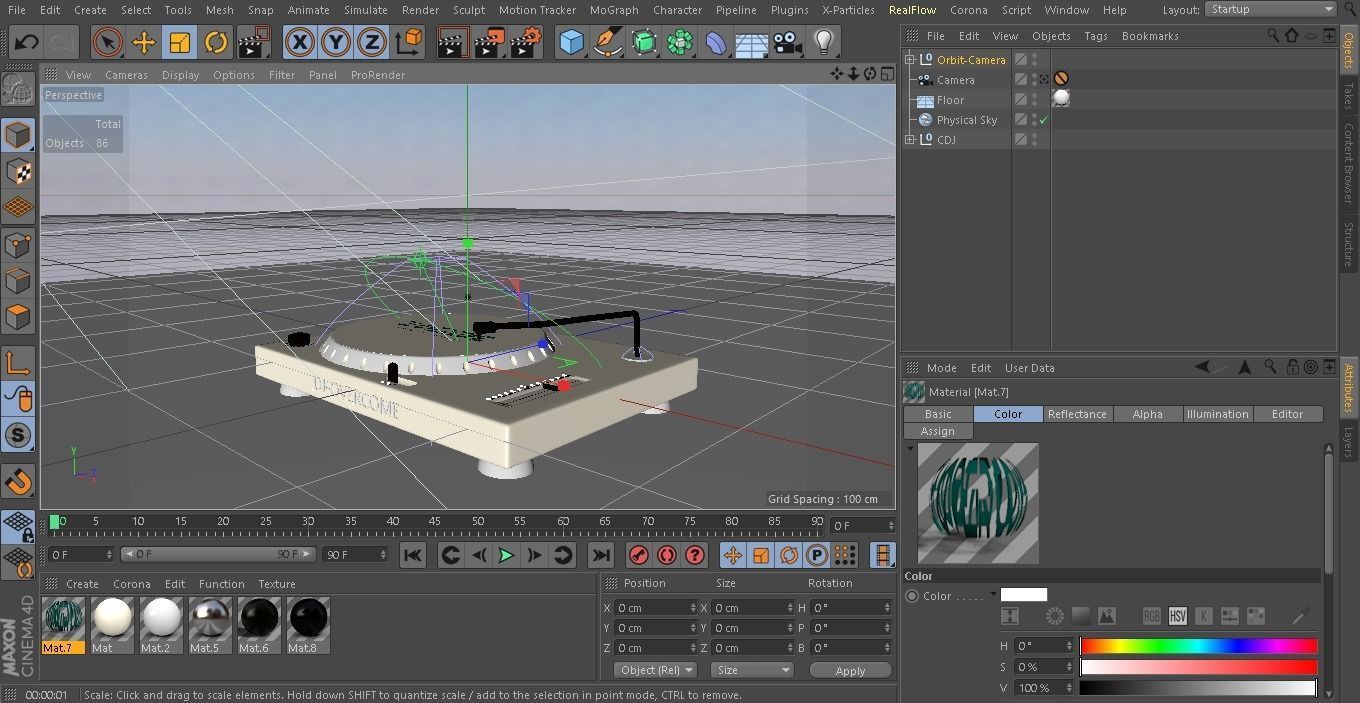
Task: Open the Layout Startup dropdown
Action: (1271, 9)
